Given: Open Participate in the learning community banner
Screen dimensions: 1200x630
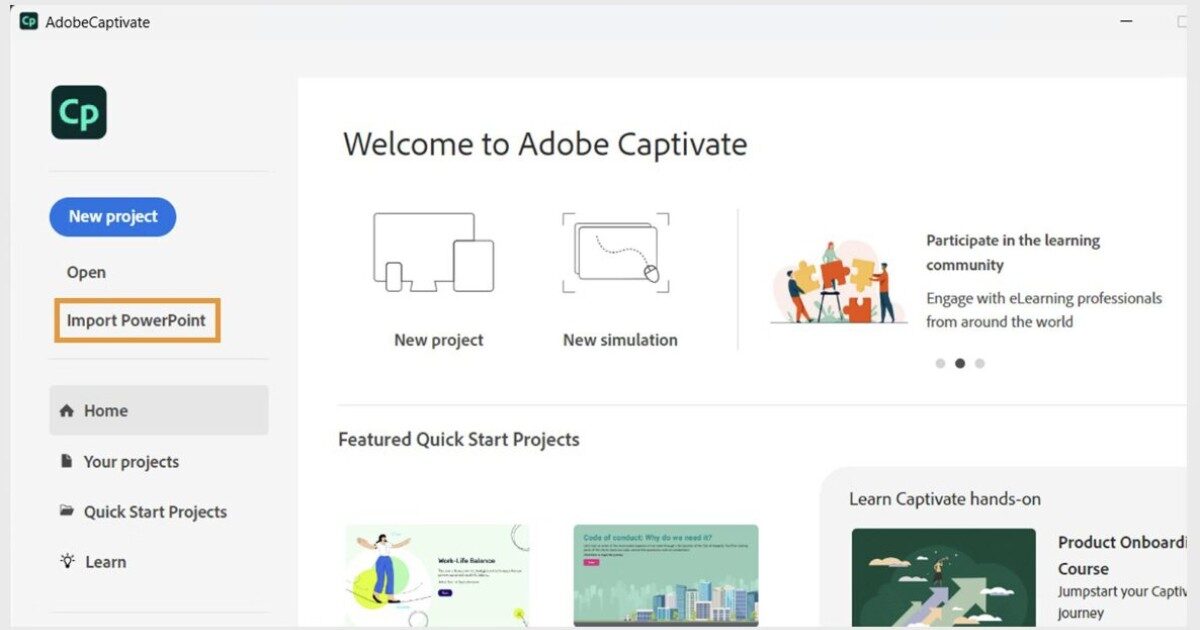Looking at the screenshot, I should 1013,253.
